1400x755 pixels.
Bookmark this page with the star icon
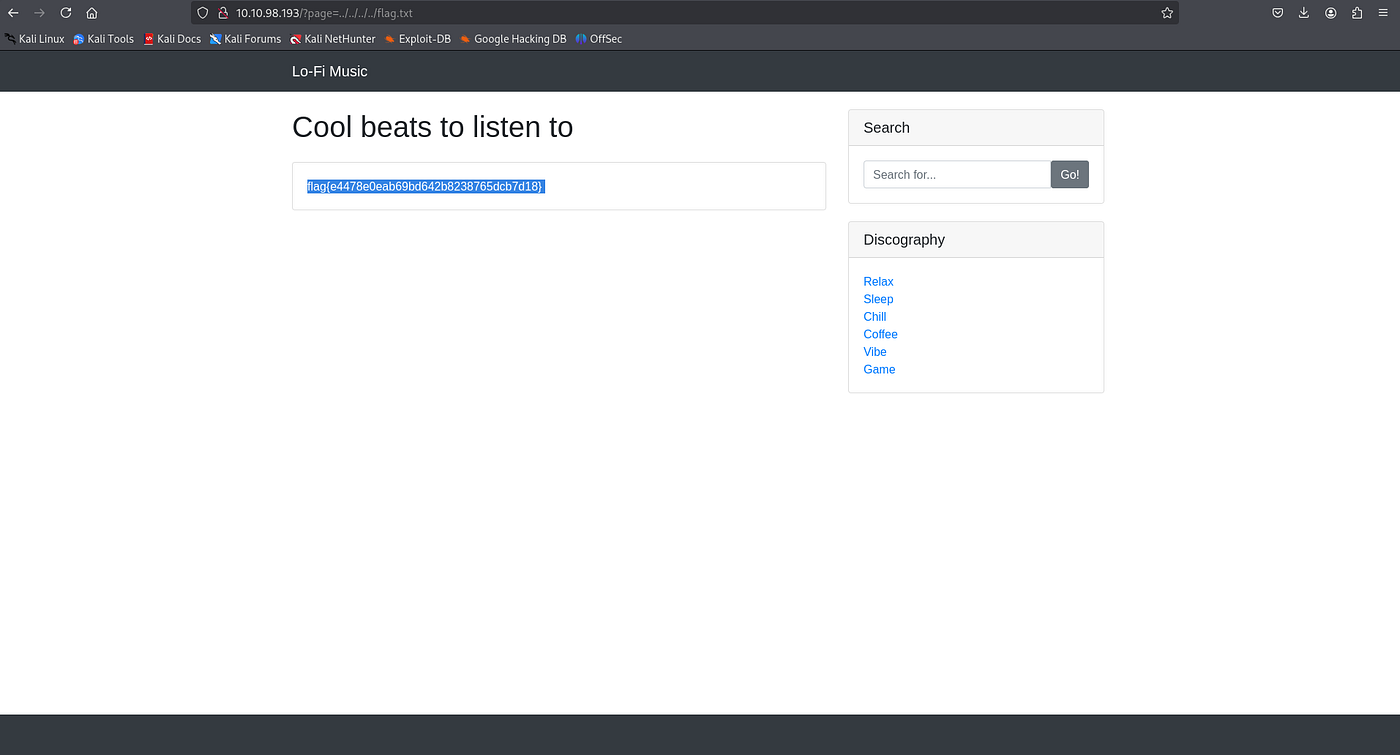1166,13
